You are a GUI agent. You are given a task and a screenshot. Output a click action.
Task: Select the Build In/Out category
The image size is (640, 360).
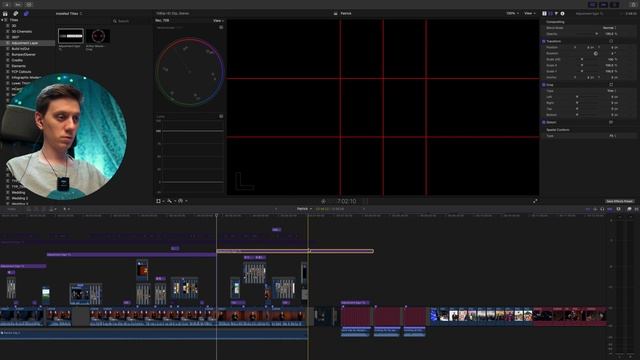[x=20, y=49]
